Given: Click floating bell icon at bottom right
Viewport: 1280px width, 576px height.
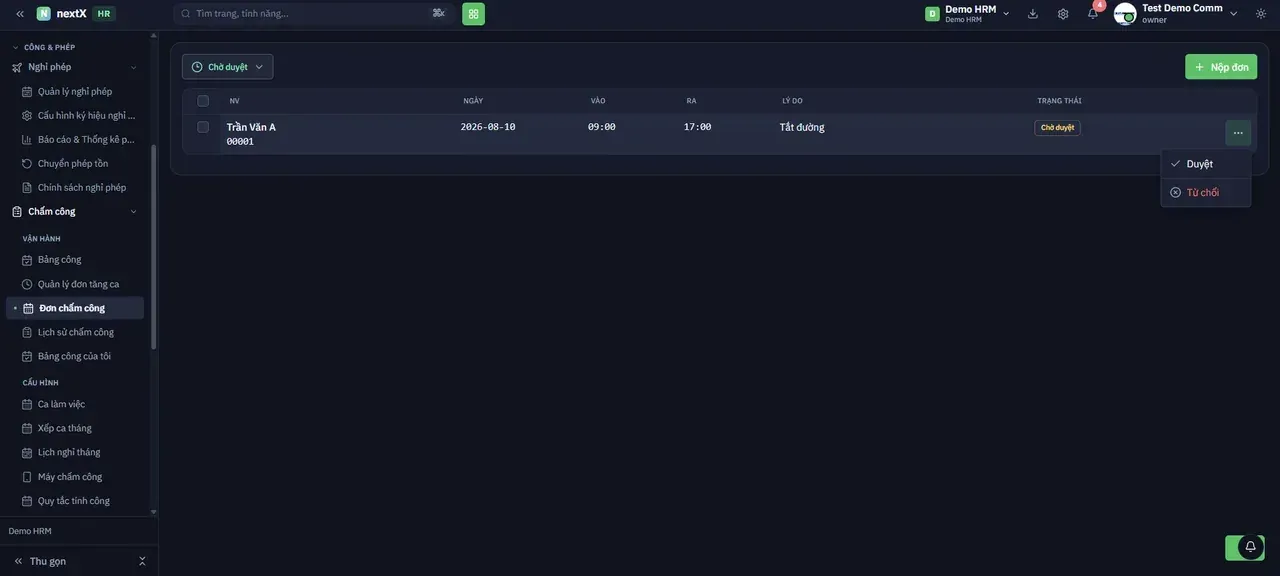Looking at the screenshot, I should point(1250,547).
